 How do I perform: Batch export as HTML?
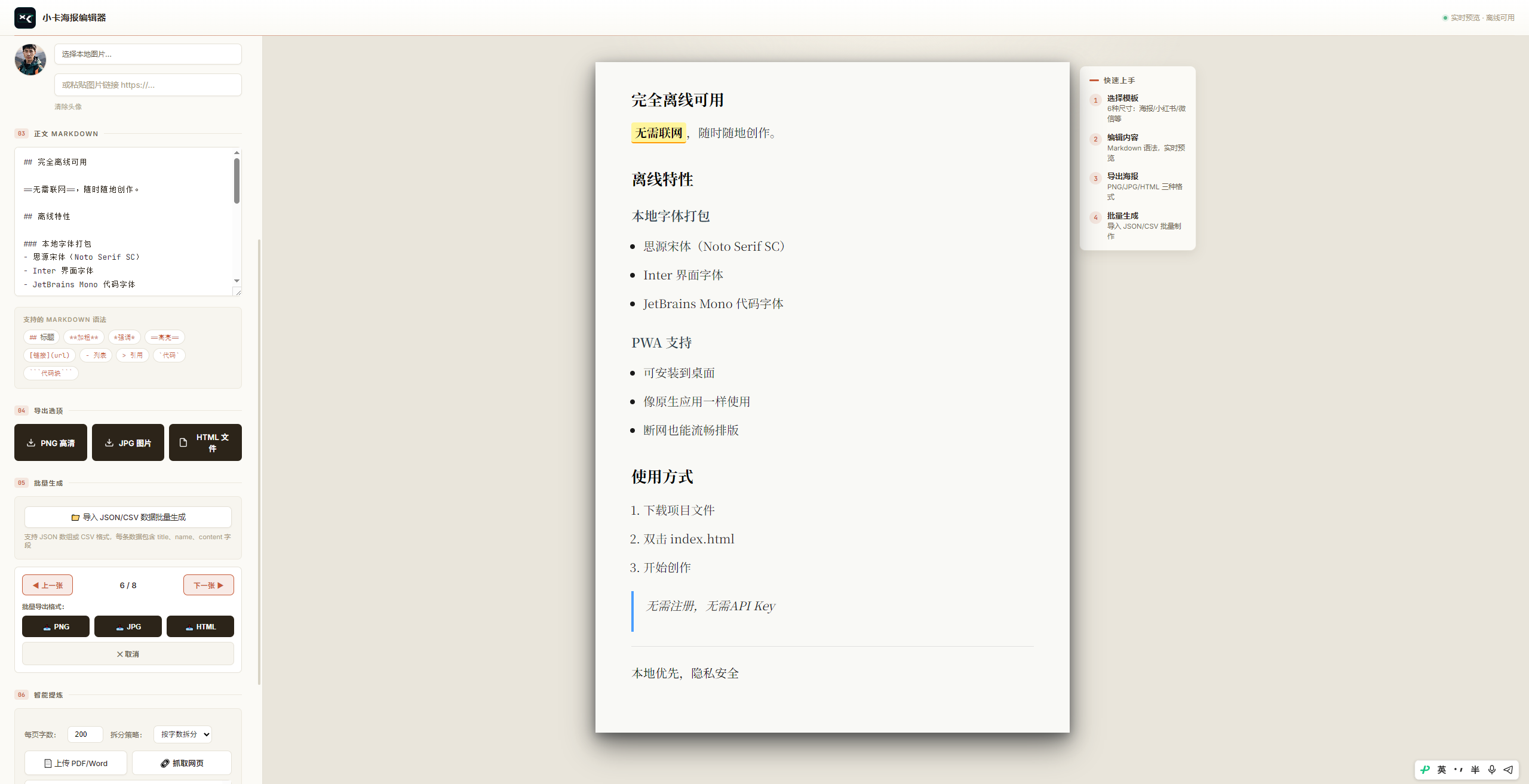click(200, 626)
